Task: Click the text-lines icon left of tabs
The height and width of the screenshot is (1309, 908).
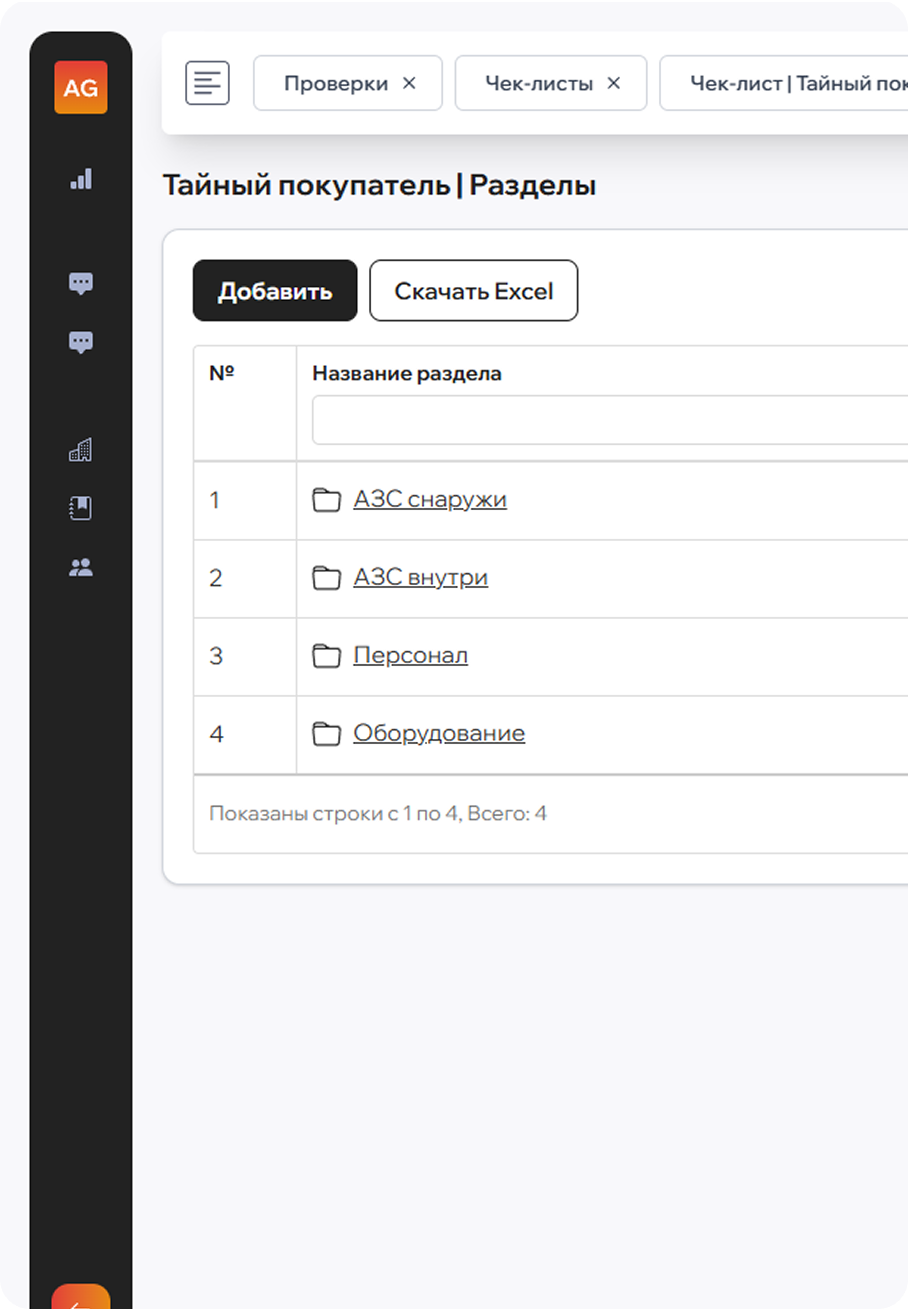Action: 207,83
